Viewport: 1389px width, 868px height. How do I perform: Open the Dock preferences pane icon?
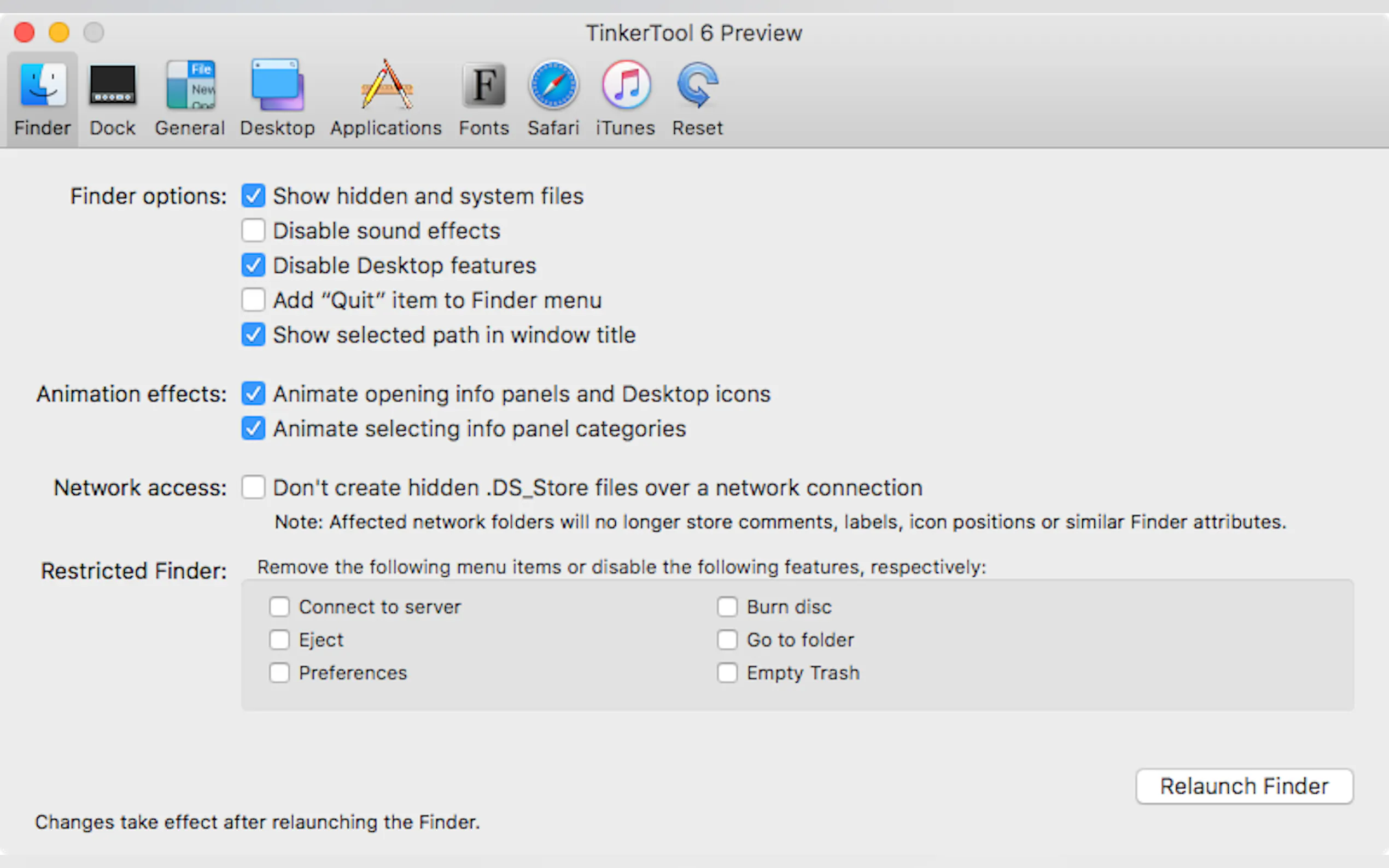[x=113, y=86]
